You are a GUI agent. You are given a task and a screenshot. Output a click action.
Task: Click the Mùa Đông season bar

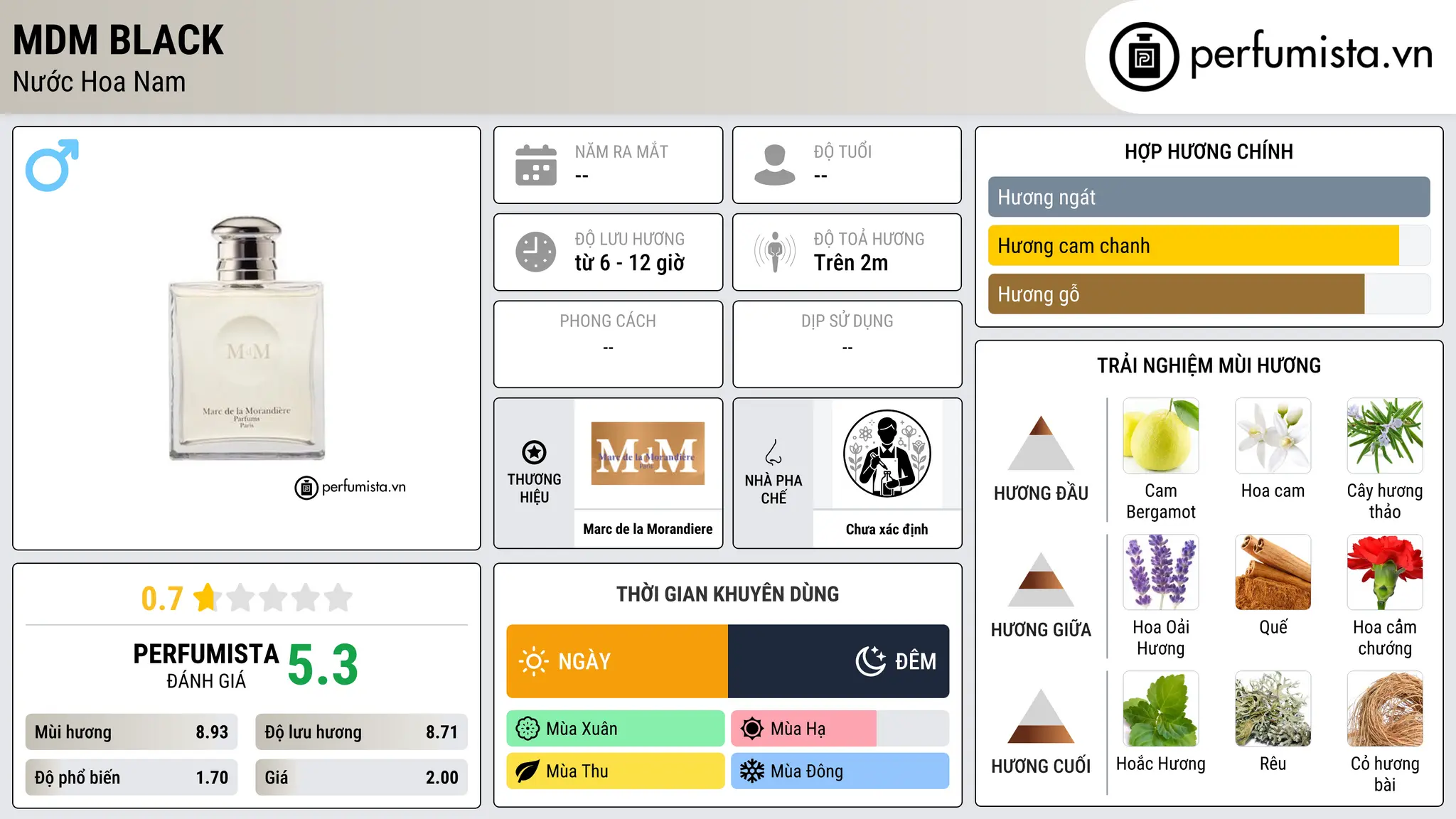point(840,771)
